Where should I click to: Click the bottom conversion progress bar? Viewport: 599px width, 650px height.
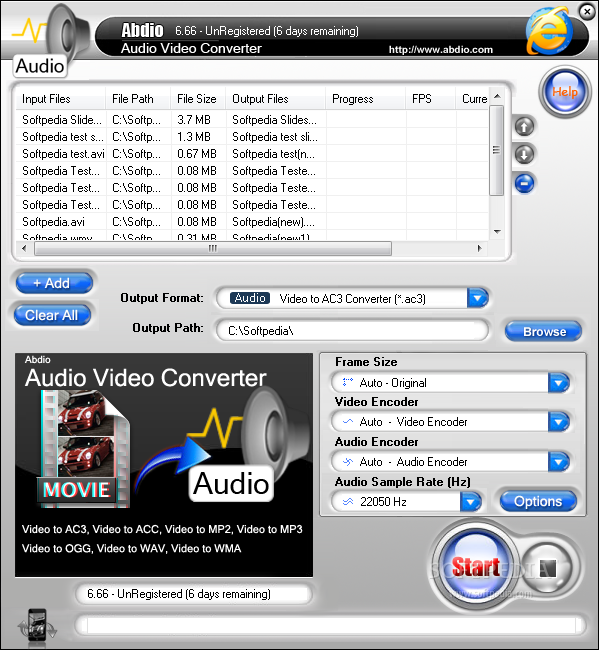click(330, 625)
